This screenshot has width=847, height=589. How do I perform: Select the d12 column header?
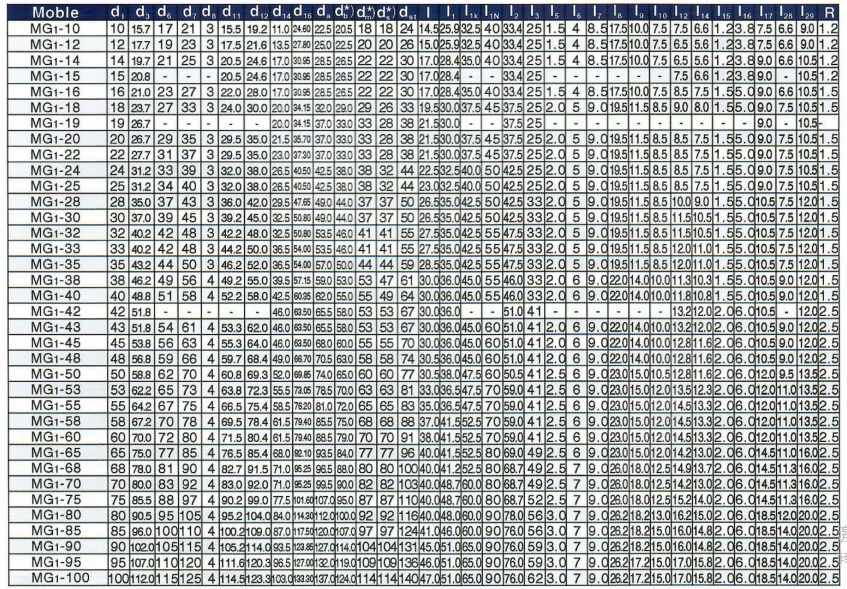coord(256,13)
